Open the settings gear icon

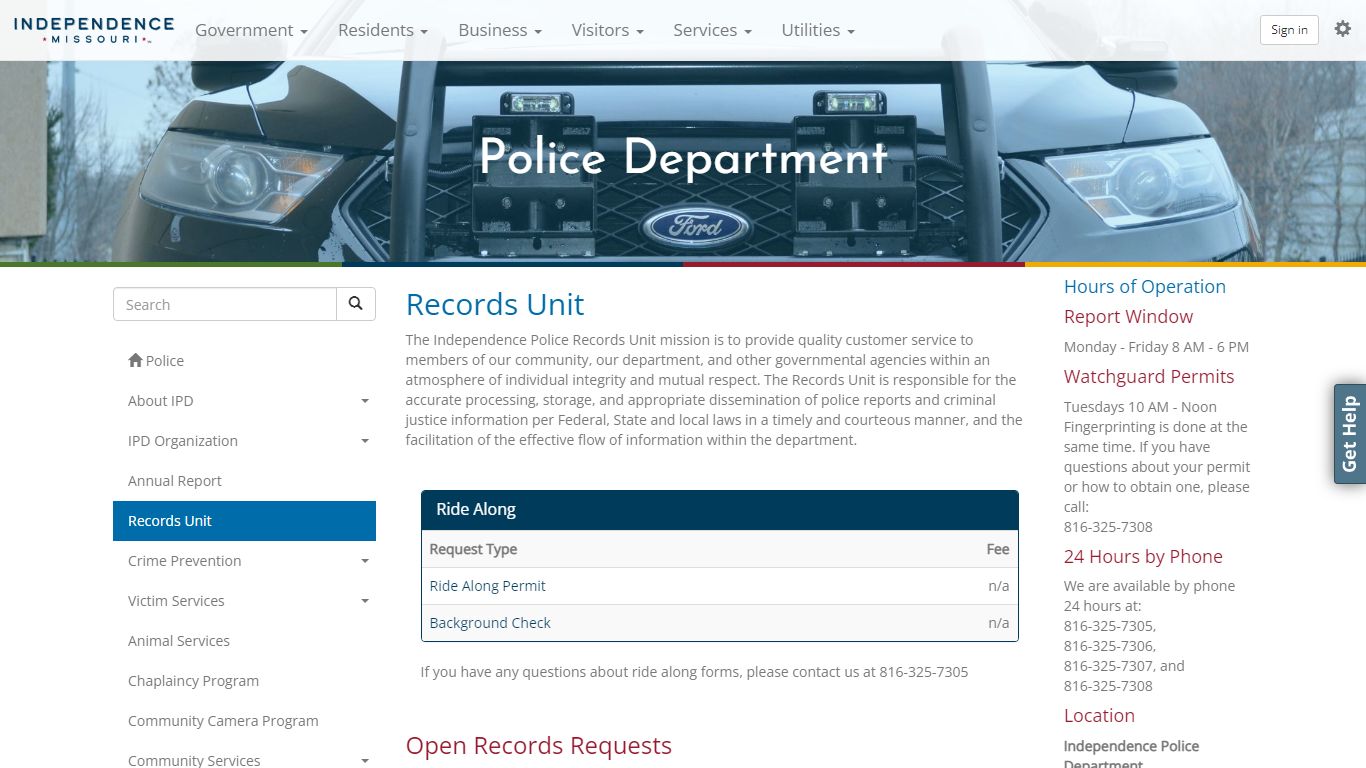click(1343, 30)
